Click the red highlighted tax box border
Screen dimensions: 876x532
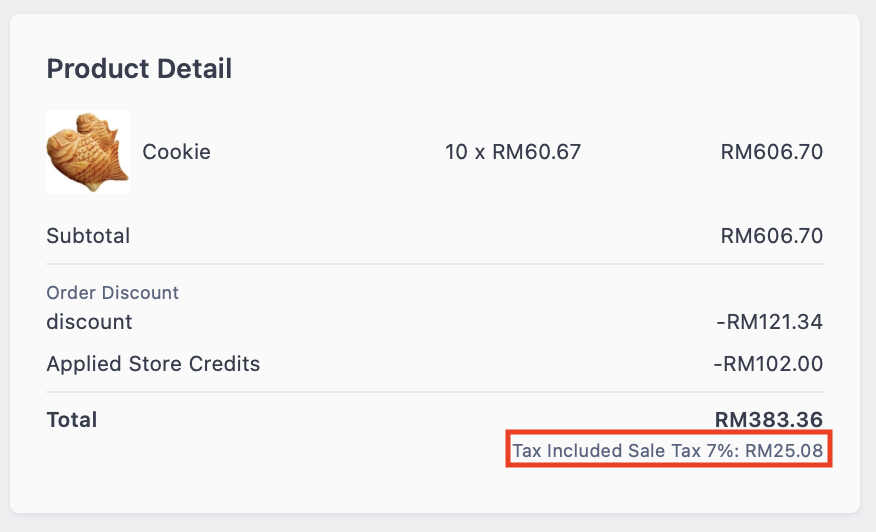(669, 431)
